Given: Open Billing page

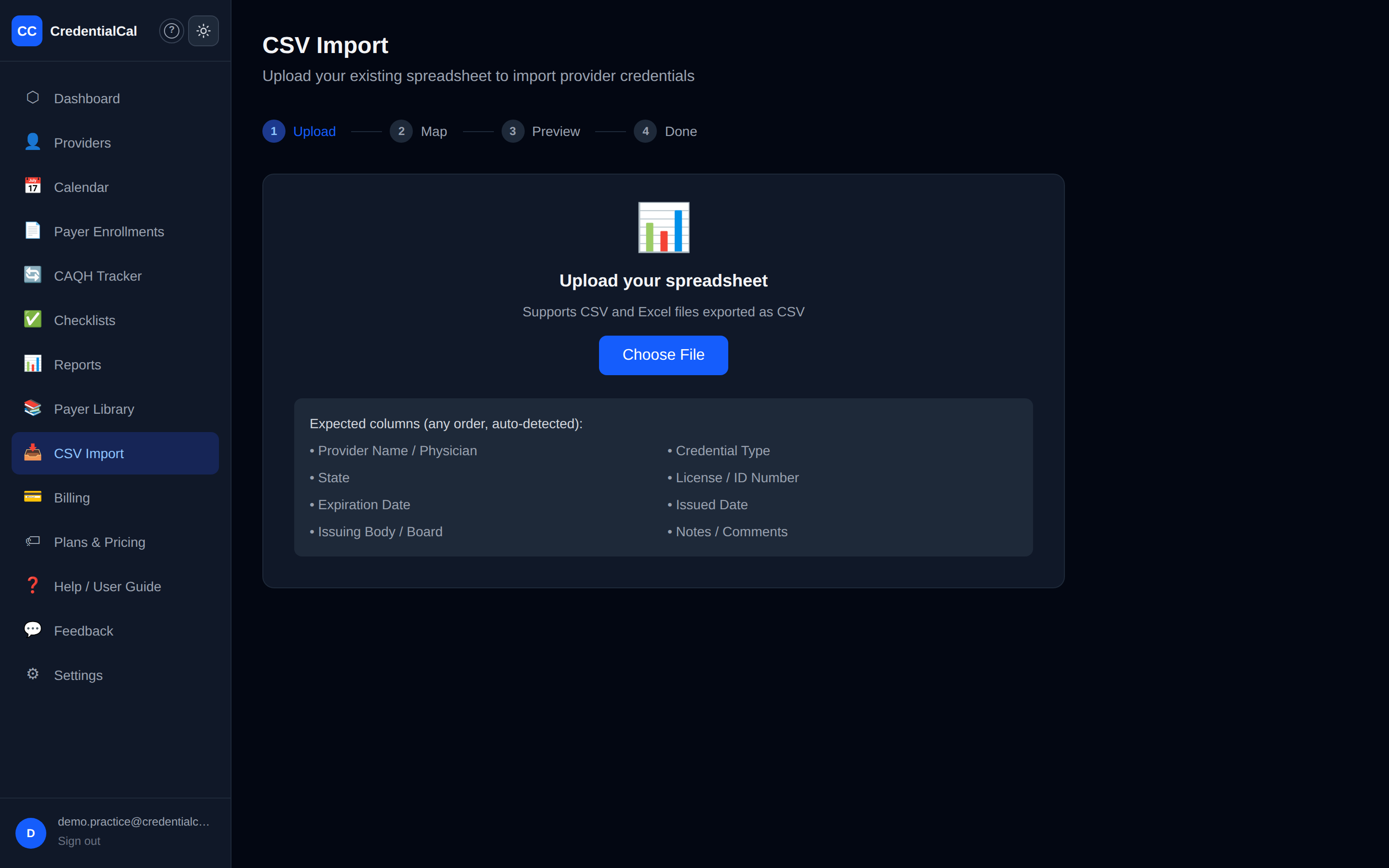Looking at the screenshot, I should click(115, 498).
